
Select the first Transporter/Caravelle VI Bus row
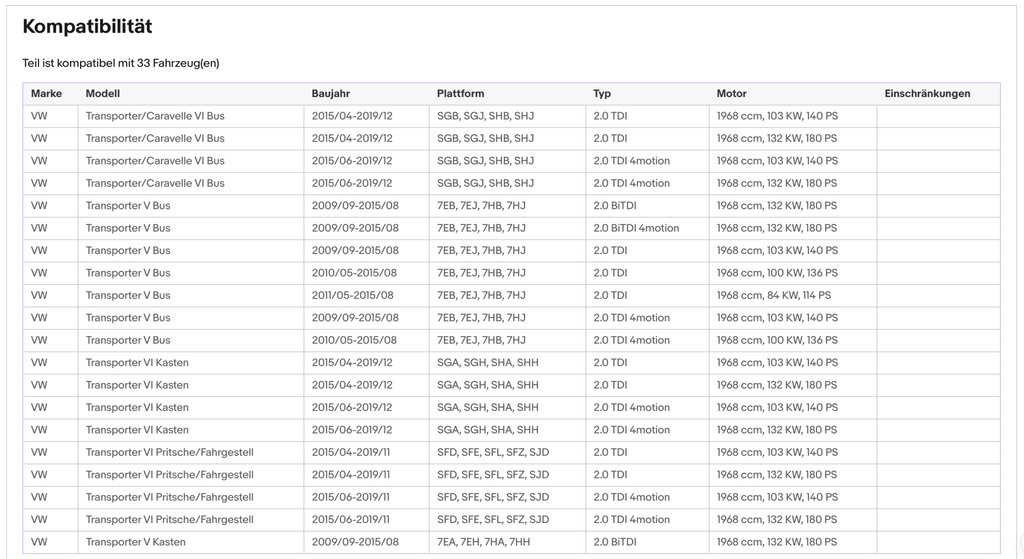coord(511,116)
